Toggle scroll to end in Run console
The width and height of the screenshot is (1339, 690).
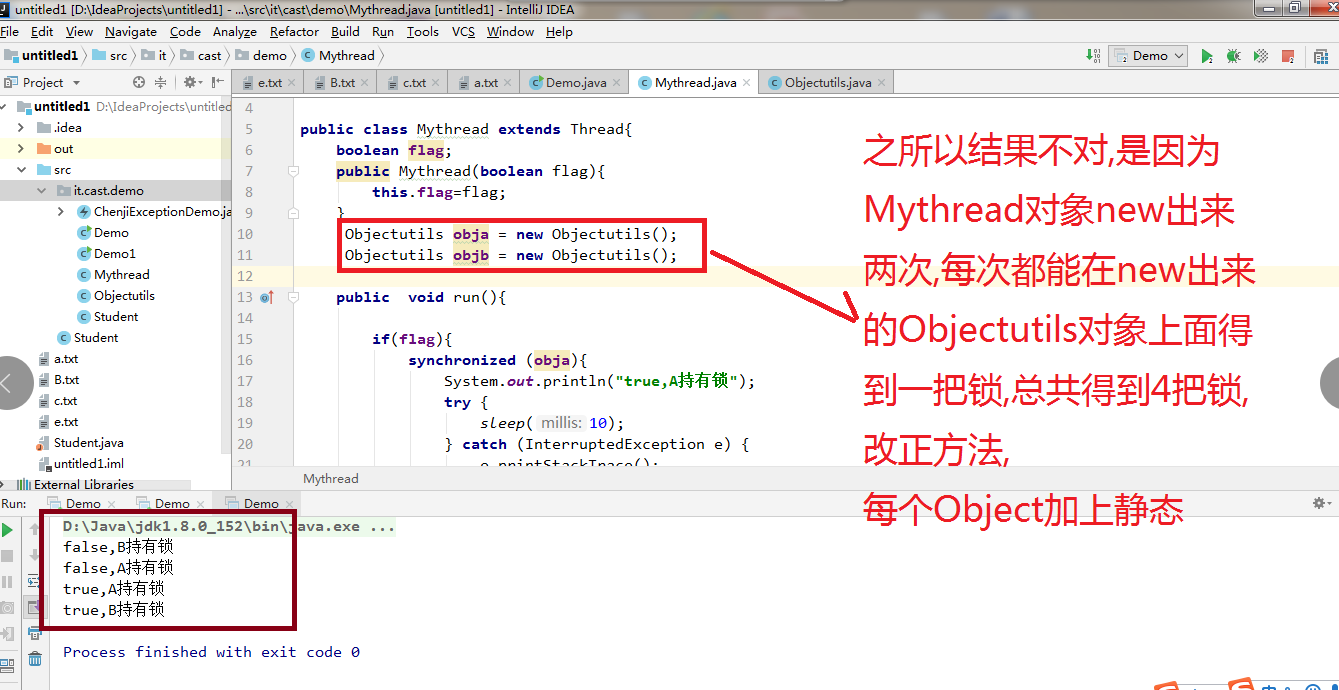tap(35, 607)
